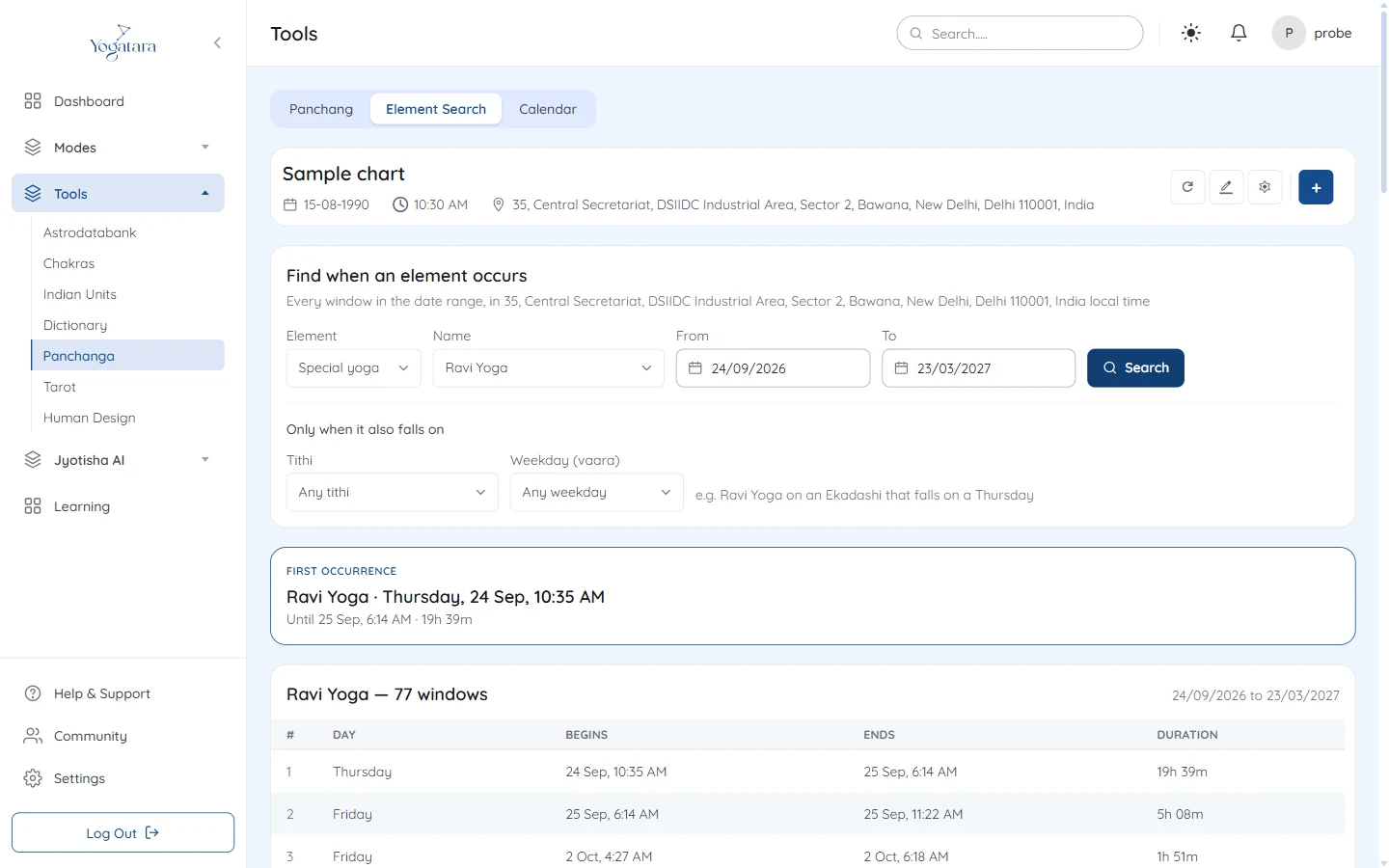1389x868 pixels.
Task: Click table cell '24 Sep, 10:35 AM'
Action: coord(616,772)
